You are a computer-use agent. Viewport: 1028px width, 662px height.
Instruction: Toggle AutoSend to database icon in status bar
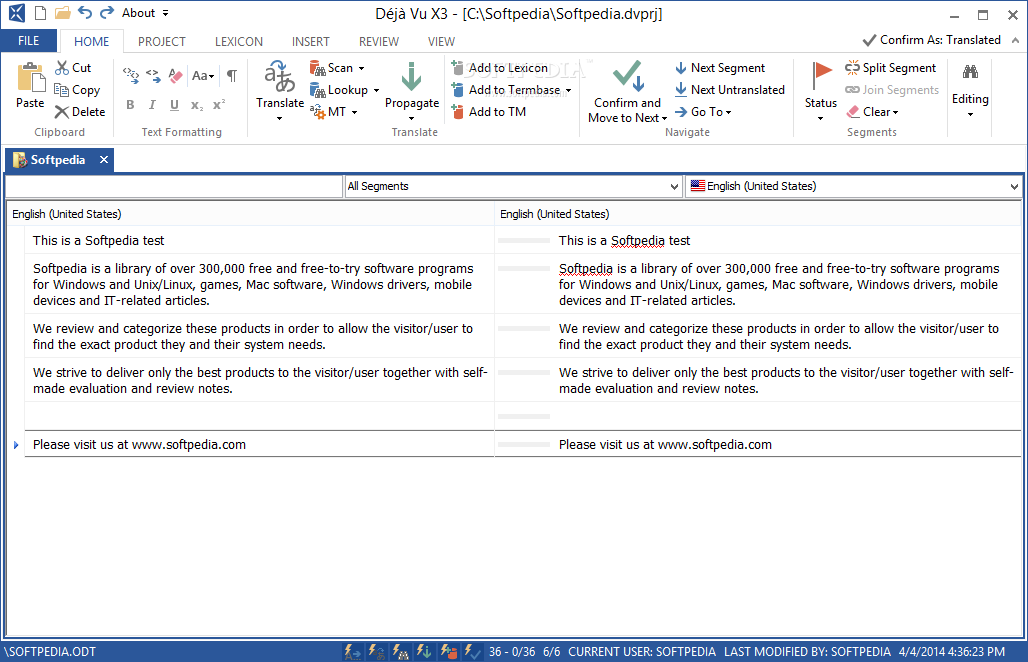tap(448, 652)
